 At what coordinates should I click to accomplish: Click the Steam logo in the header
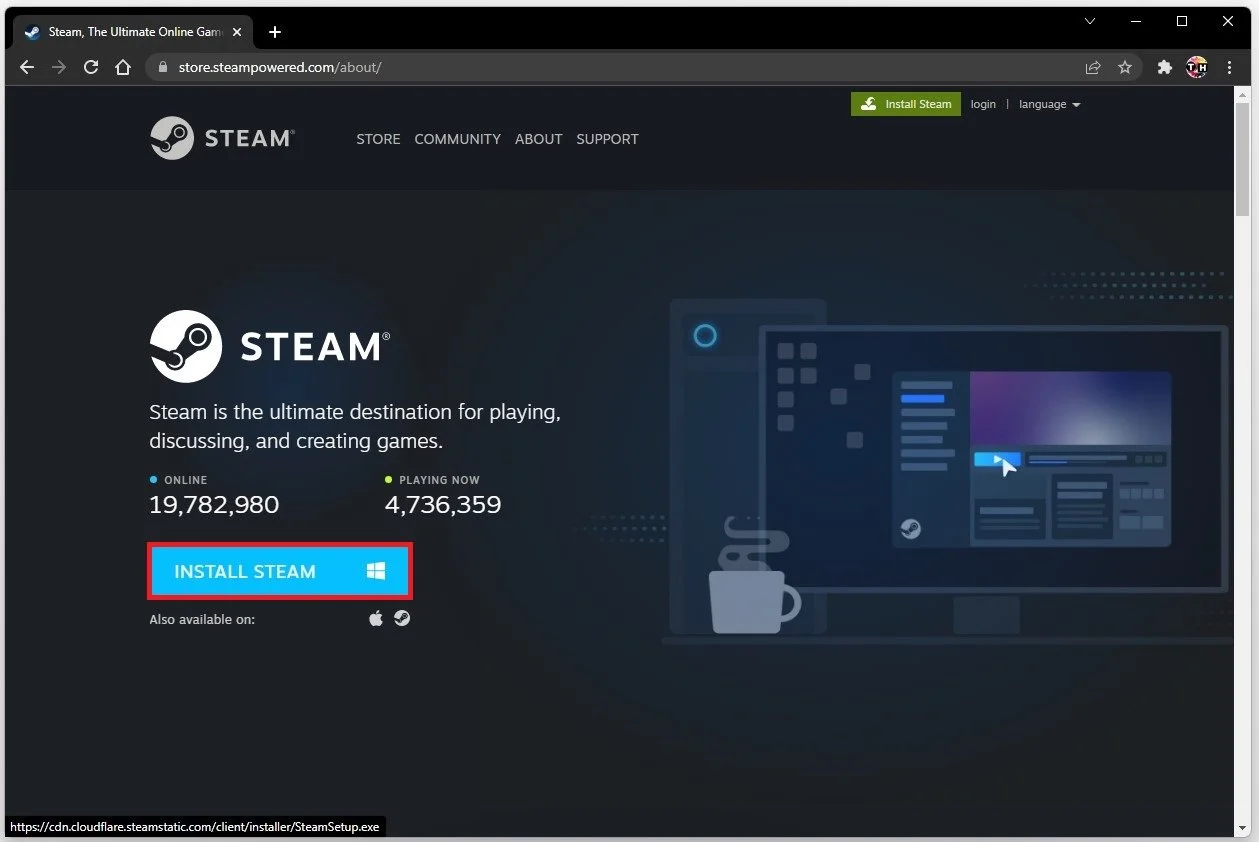pyautogui.click(x=222, y=138)
